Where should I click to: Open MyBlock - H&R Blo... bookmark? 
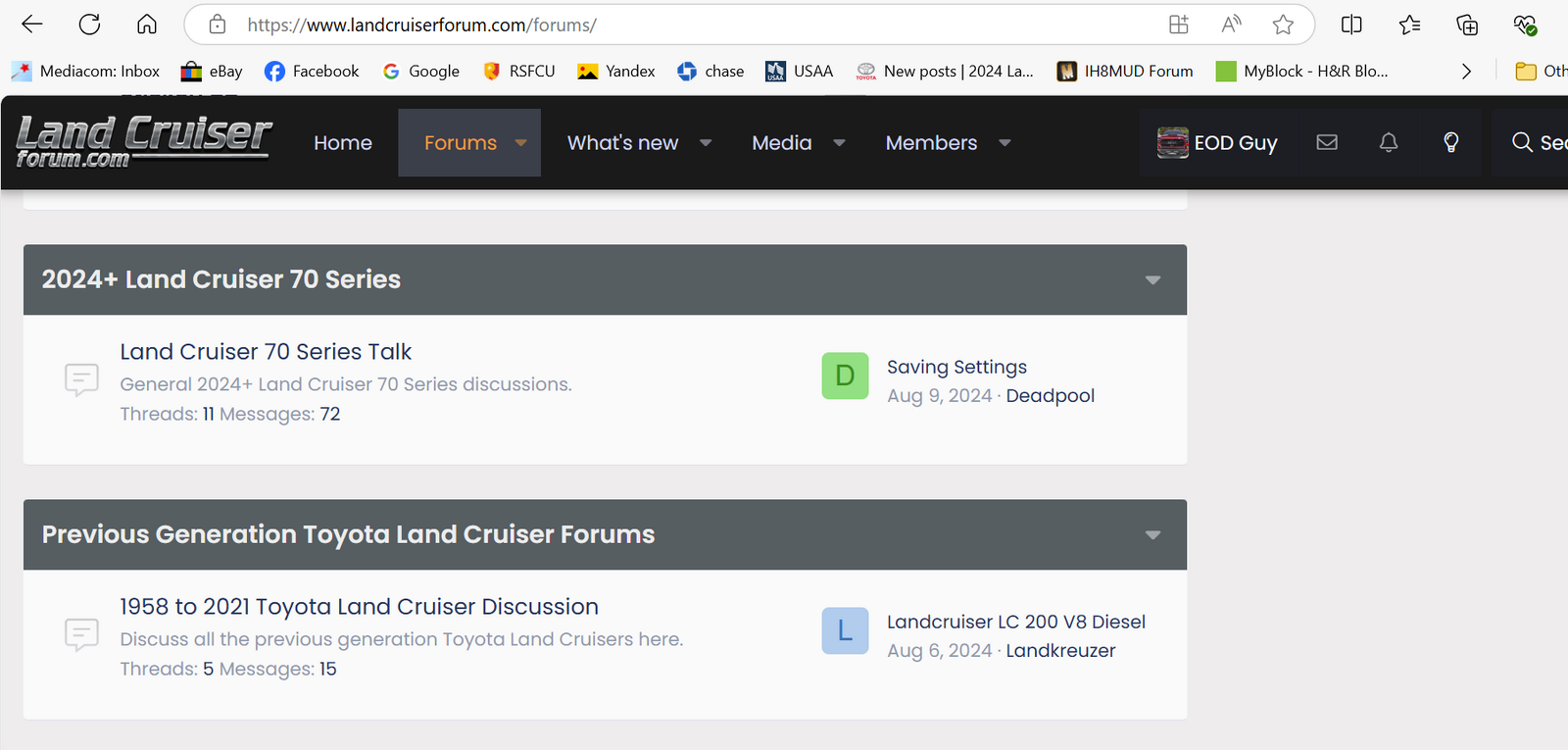[1301, 71]
